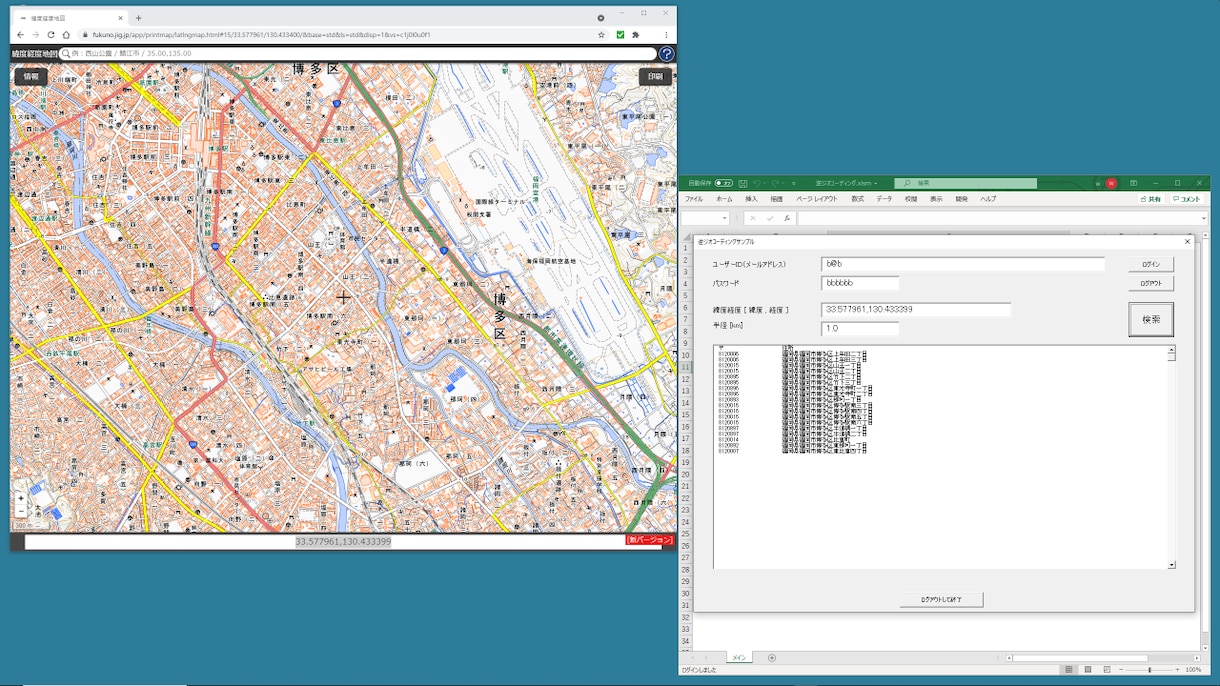
Task: Click the map search box
Action: point(358,54)
